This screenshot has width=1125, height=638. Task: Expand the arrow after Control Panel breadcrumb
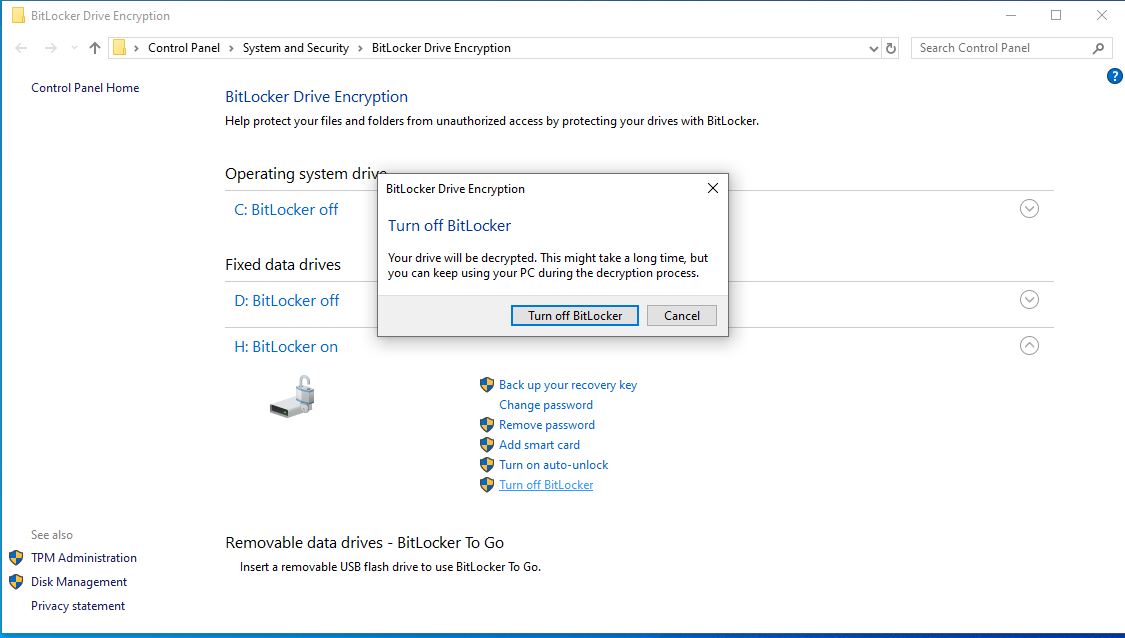tap(231, 48)
